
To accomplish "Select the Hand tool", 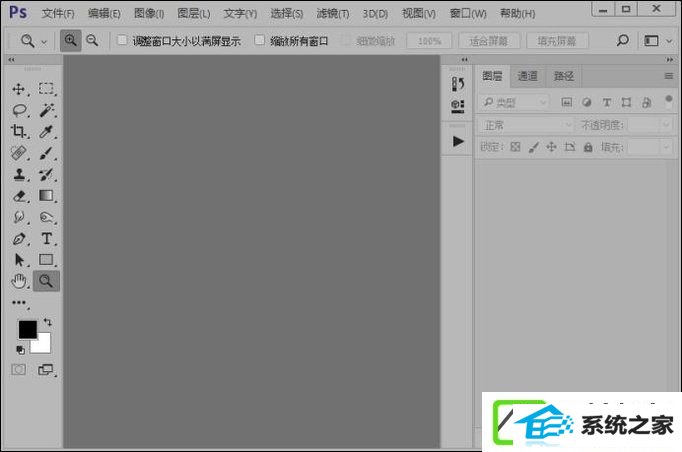I will click(x=19, y=281).
